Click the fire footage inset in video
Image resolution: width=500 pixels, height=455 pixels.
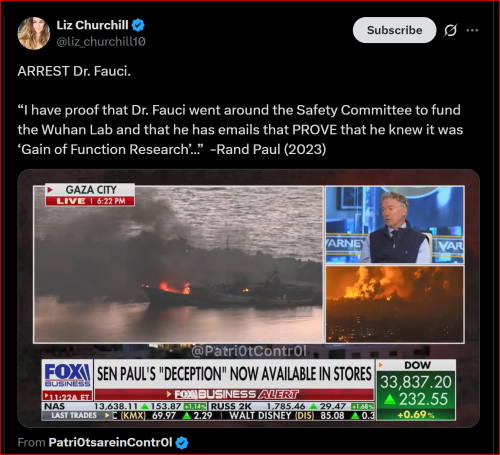tap(395, 304)
